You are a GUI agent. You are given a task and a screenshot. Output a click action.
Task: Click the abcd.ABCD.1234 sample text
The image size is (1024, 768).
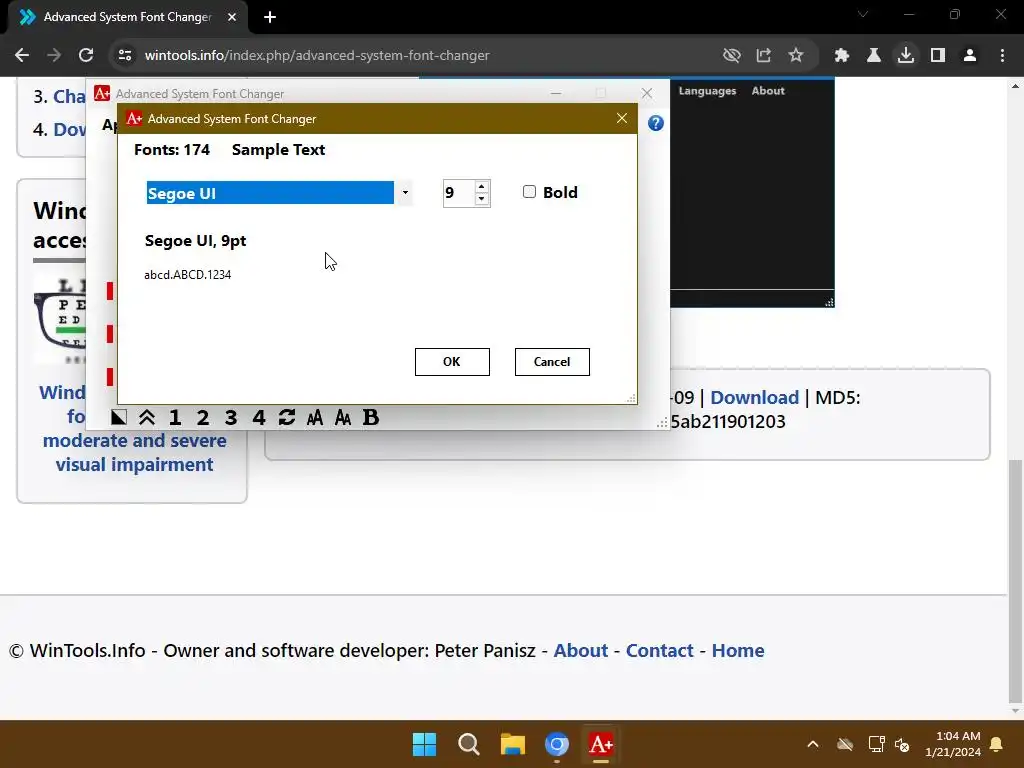tap(187, 275)
